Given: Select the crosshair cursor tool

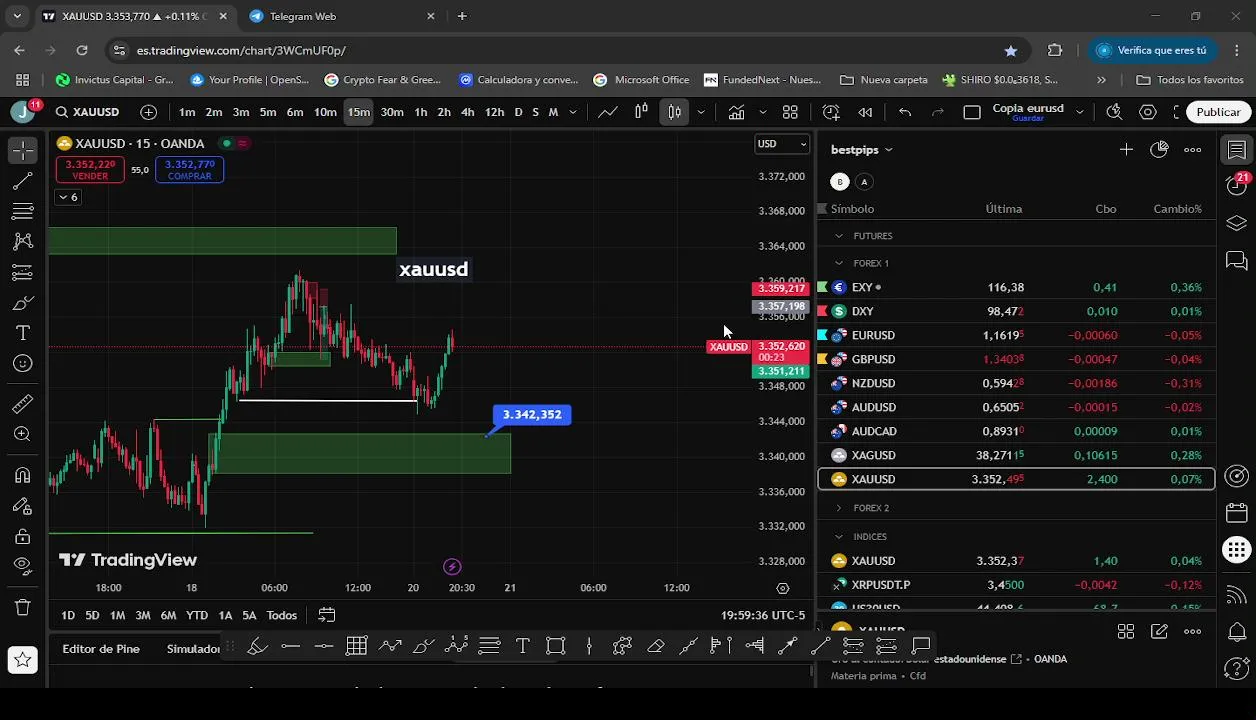Looking at the screenshot, I should (22, 150).
